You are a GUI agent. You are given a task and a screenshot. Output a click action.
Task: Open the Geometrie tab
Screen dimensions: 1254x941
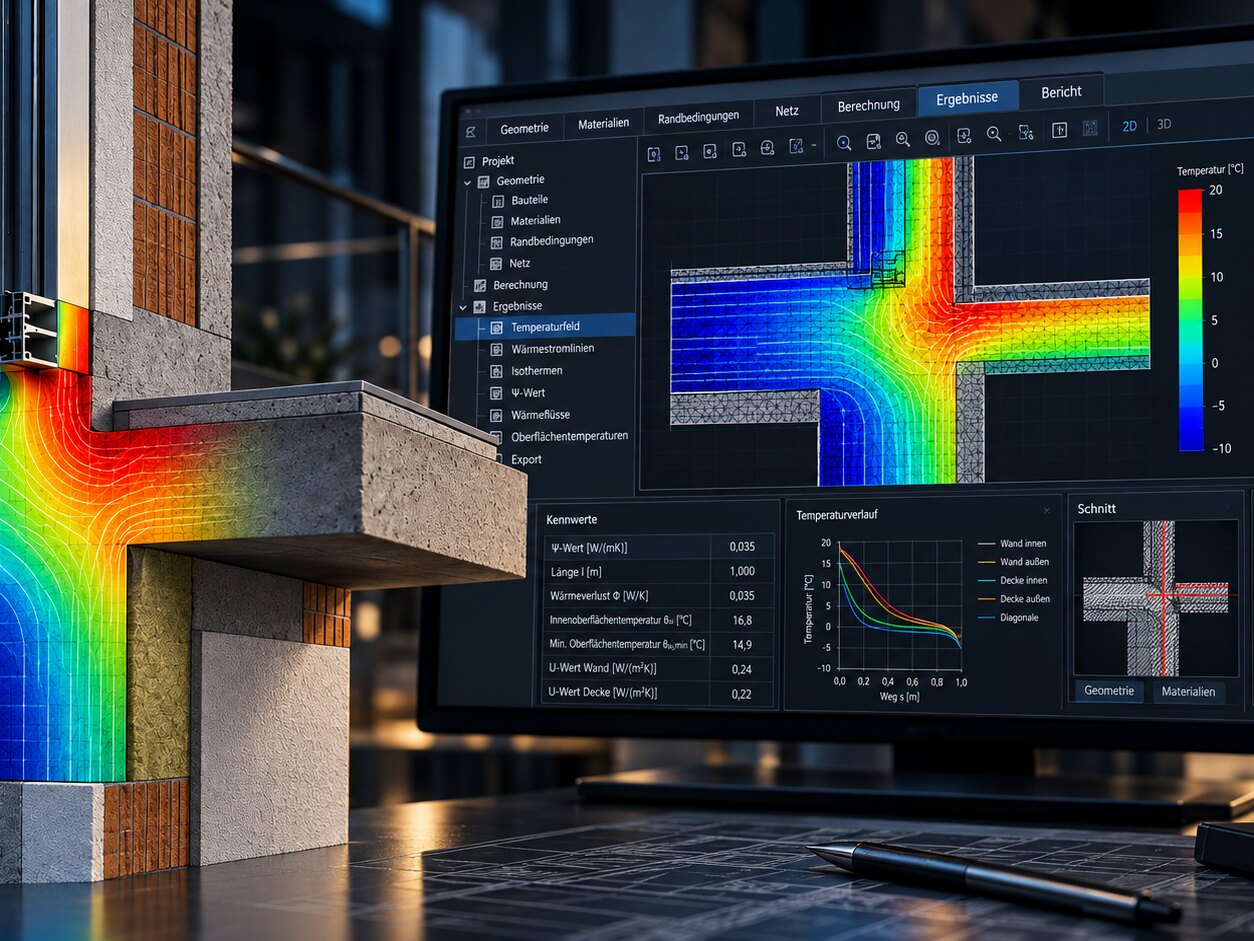[x=524, y=128]
